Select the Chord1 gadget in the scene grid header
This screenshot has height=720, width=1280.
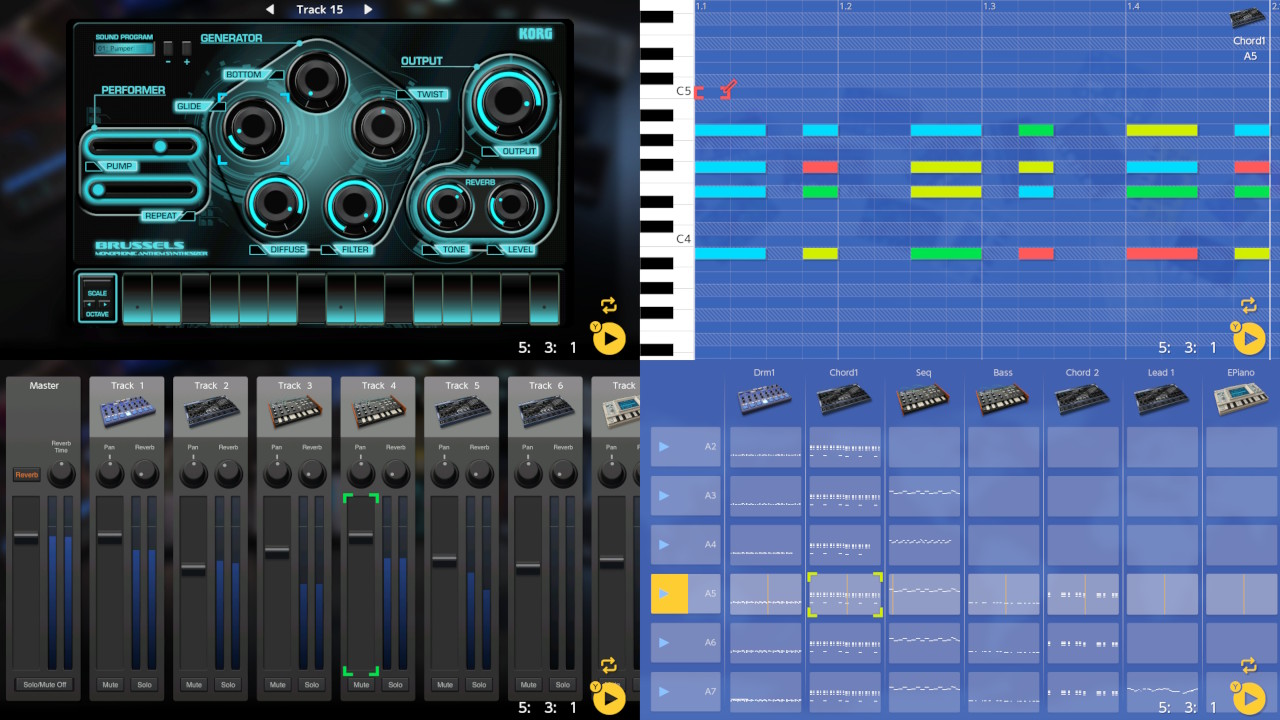844,400
